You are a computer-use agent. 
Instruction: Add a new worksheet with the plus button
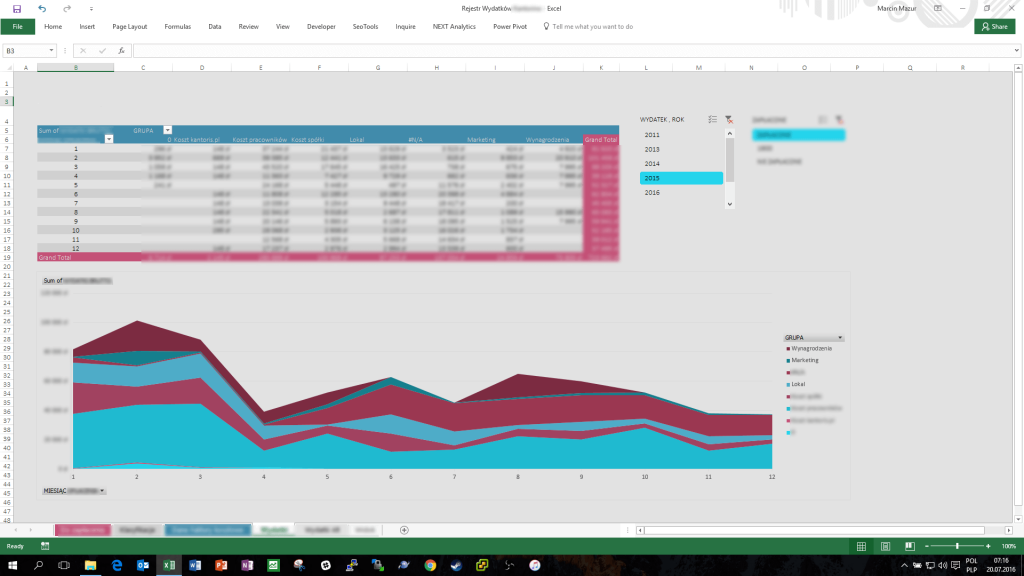pos(402,529)
